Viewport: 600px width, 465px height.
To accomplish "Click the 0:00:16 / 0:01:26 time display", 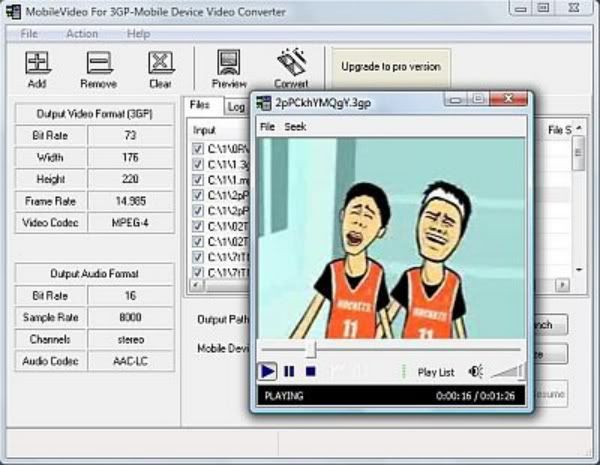I will coord(476,396).
